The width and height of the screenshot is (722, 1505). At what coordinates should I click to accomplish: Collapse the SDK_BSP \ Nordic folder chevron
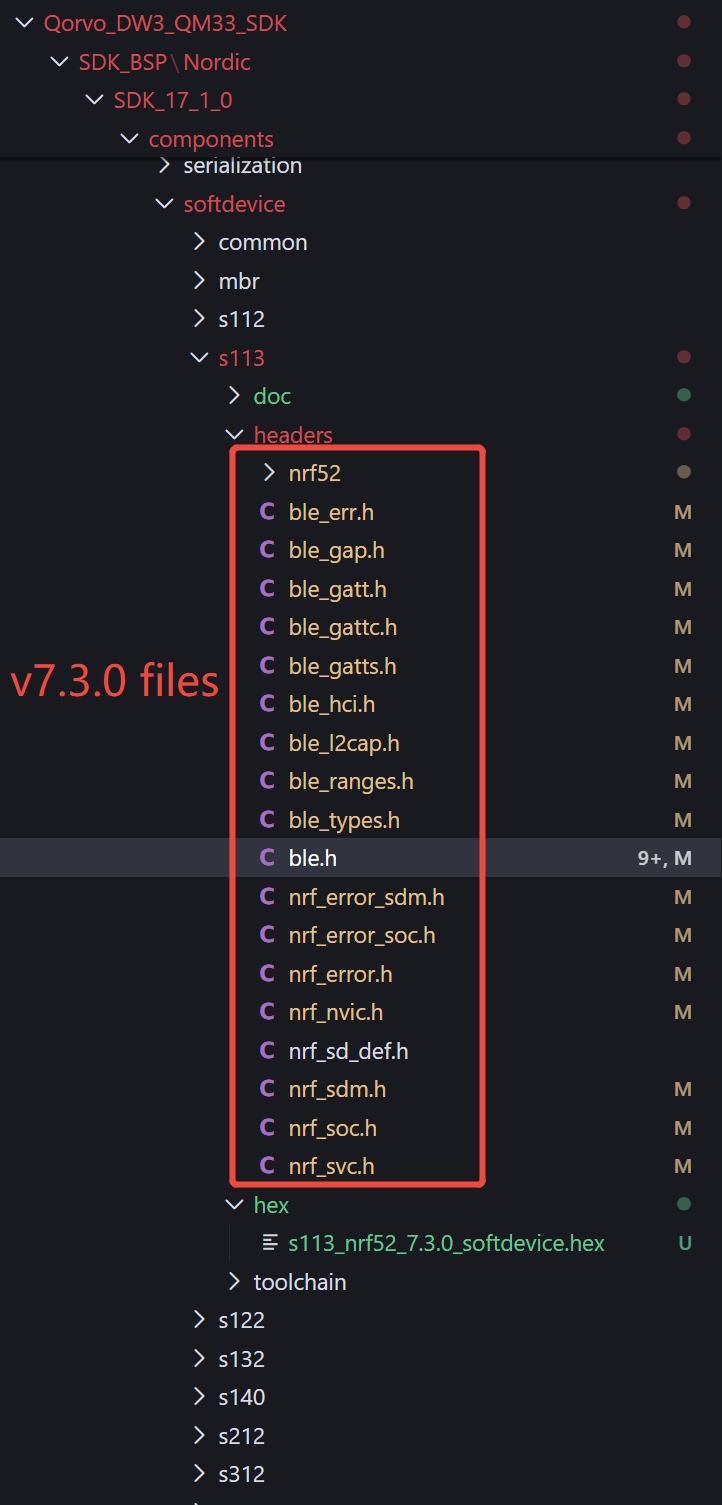click(x=59, y=62)
